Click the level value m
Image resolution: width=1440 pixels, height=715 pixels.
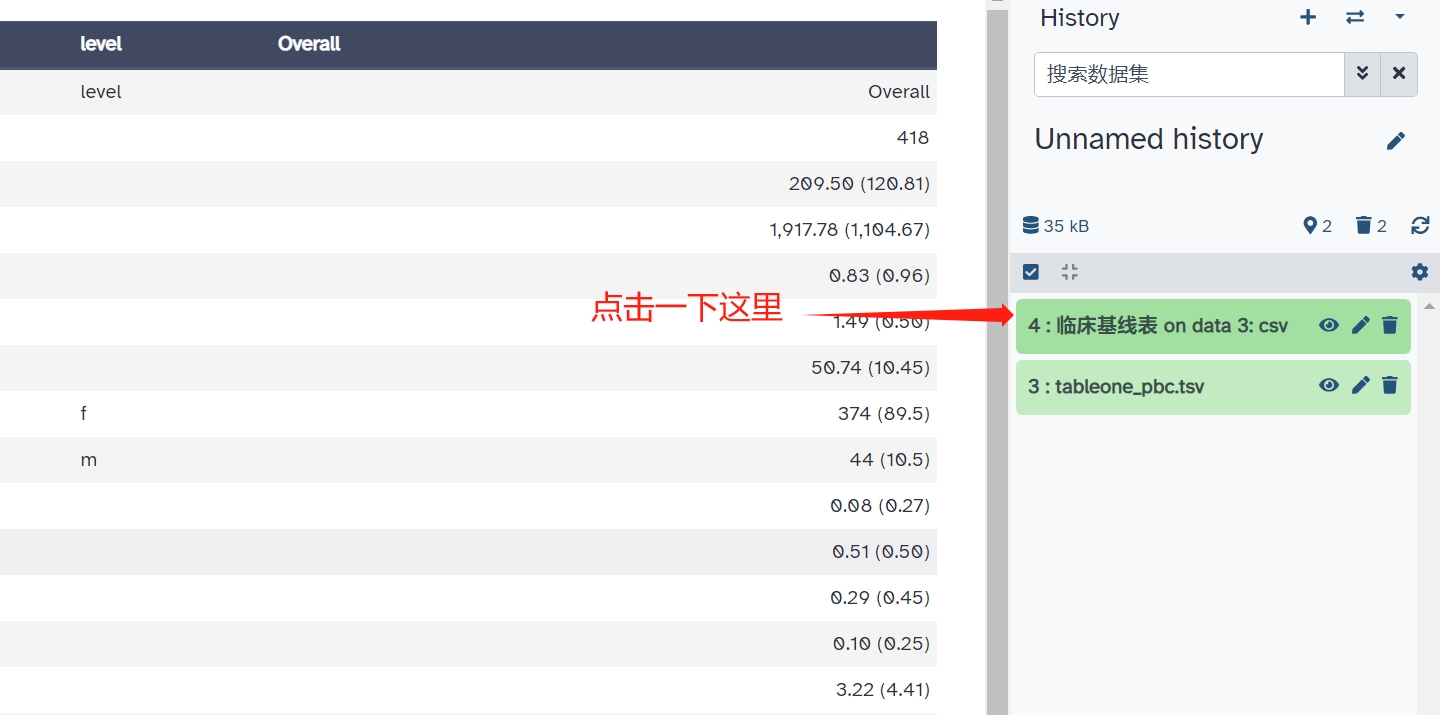[89, 460]
